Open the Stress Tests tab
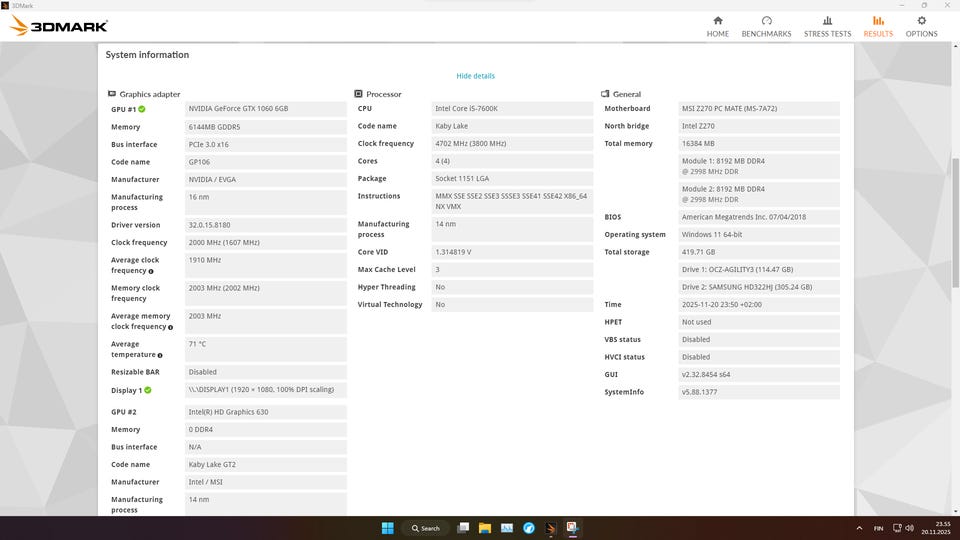Viewport: 960px width, 540px height. (x=827, y=27)
